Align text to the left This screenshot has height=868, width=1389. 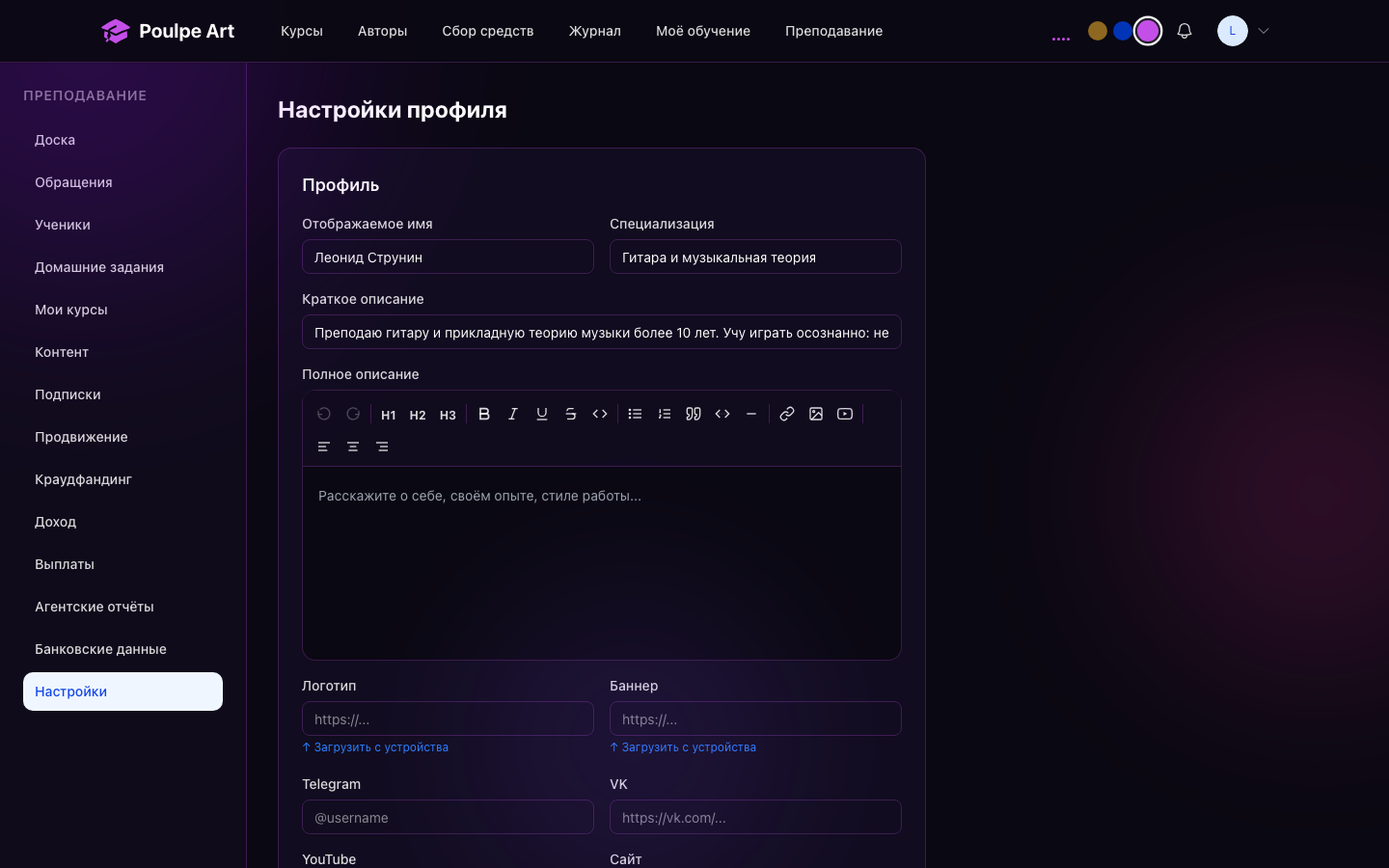[324, 447]
